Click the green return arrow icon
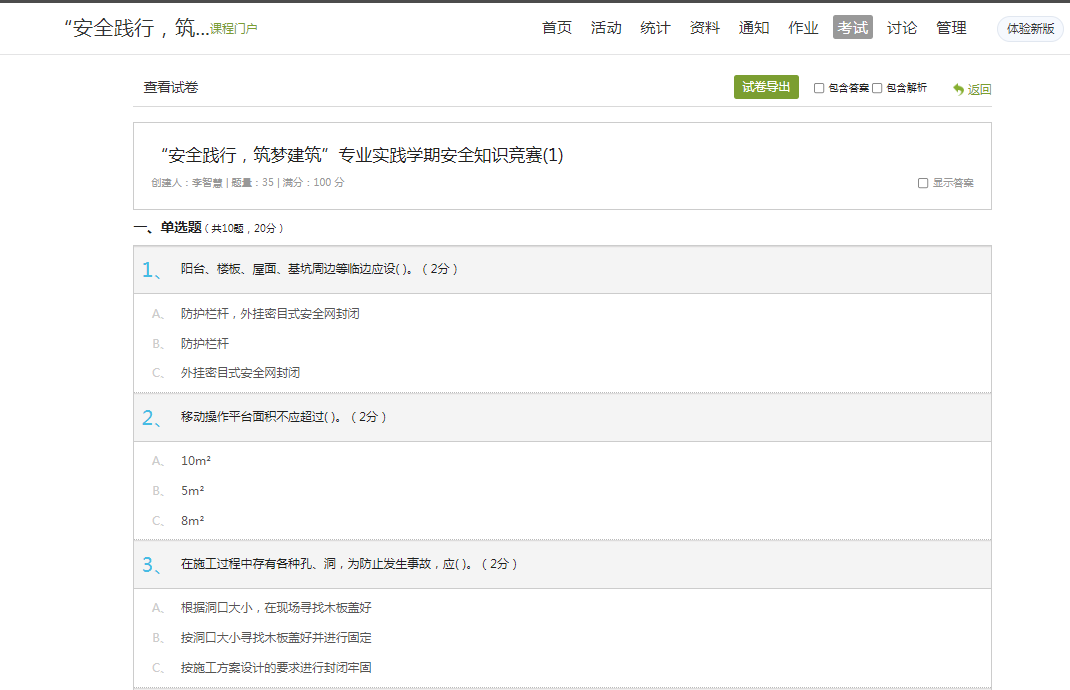The width and height of the screenshot is (1070, 690). click(x=958, y=89)
